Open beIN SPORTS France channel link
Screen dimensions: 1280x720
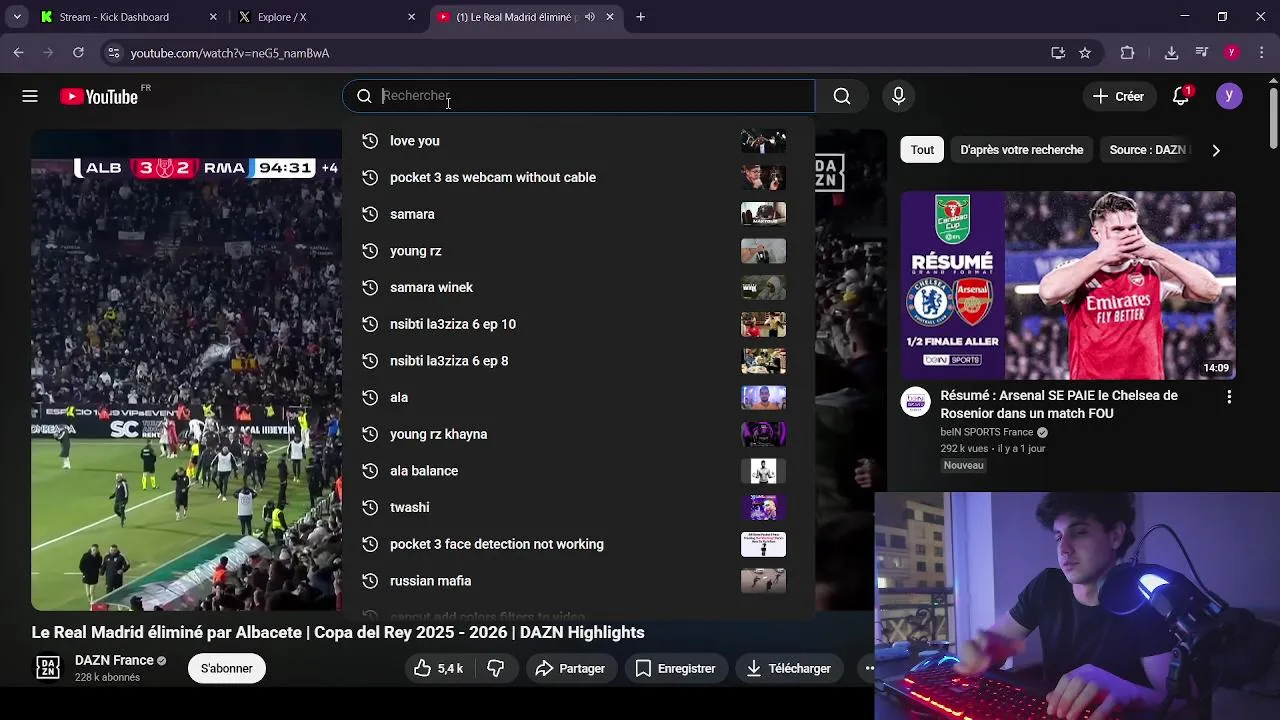pos(986,432)
